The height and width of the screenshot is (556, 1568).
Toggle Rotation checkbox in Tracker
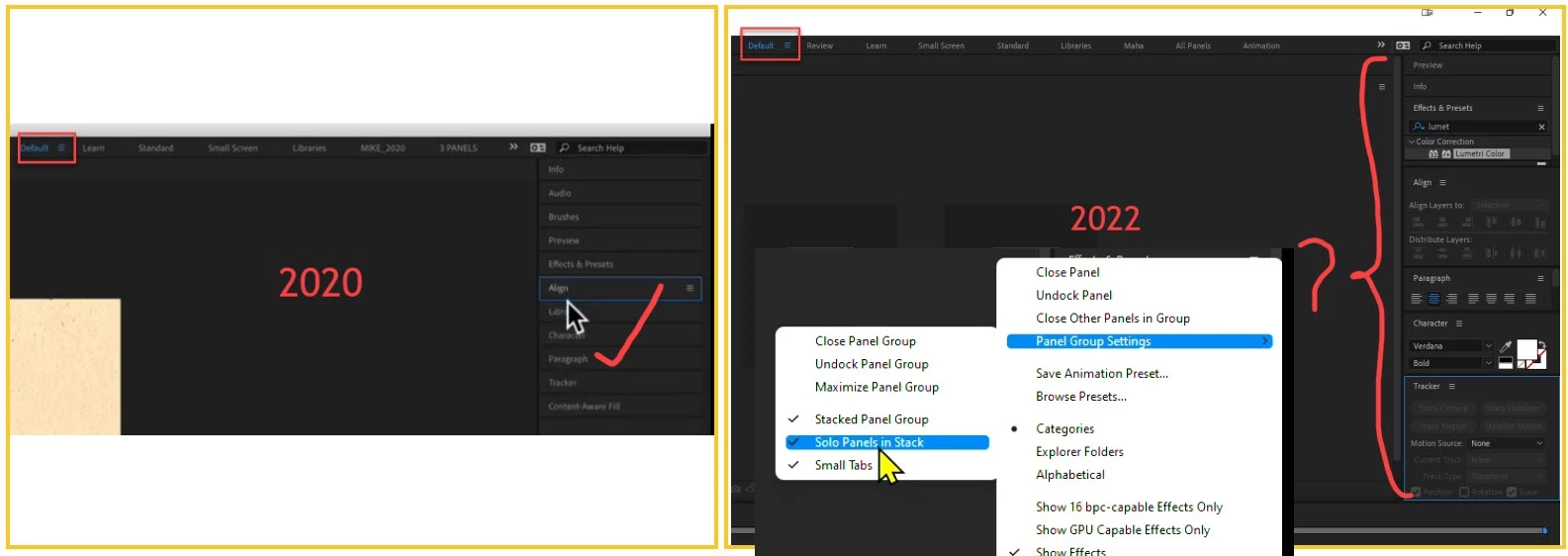pos(1464,492)
